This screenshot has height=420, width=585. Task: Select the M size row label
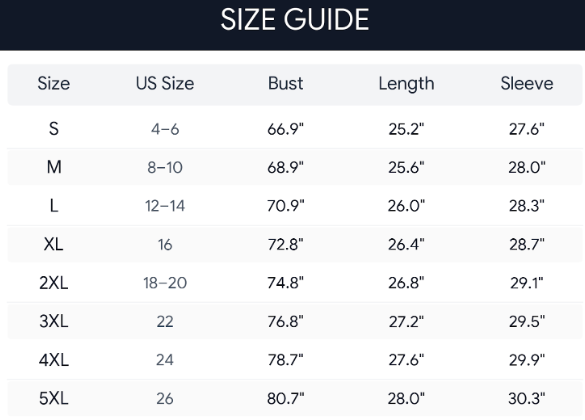pyautogui.click(x=54, y=167)
